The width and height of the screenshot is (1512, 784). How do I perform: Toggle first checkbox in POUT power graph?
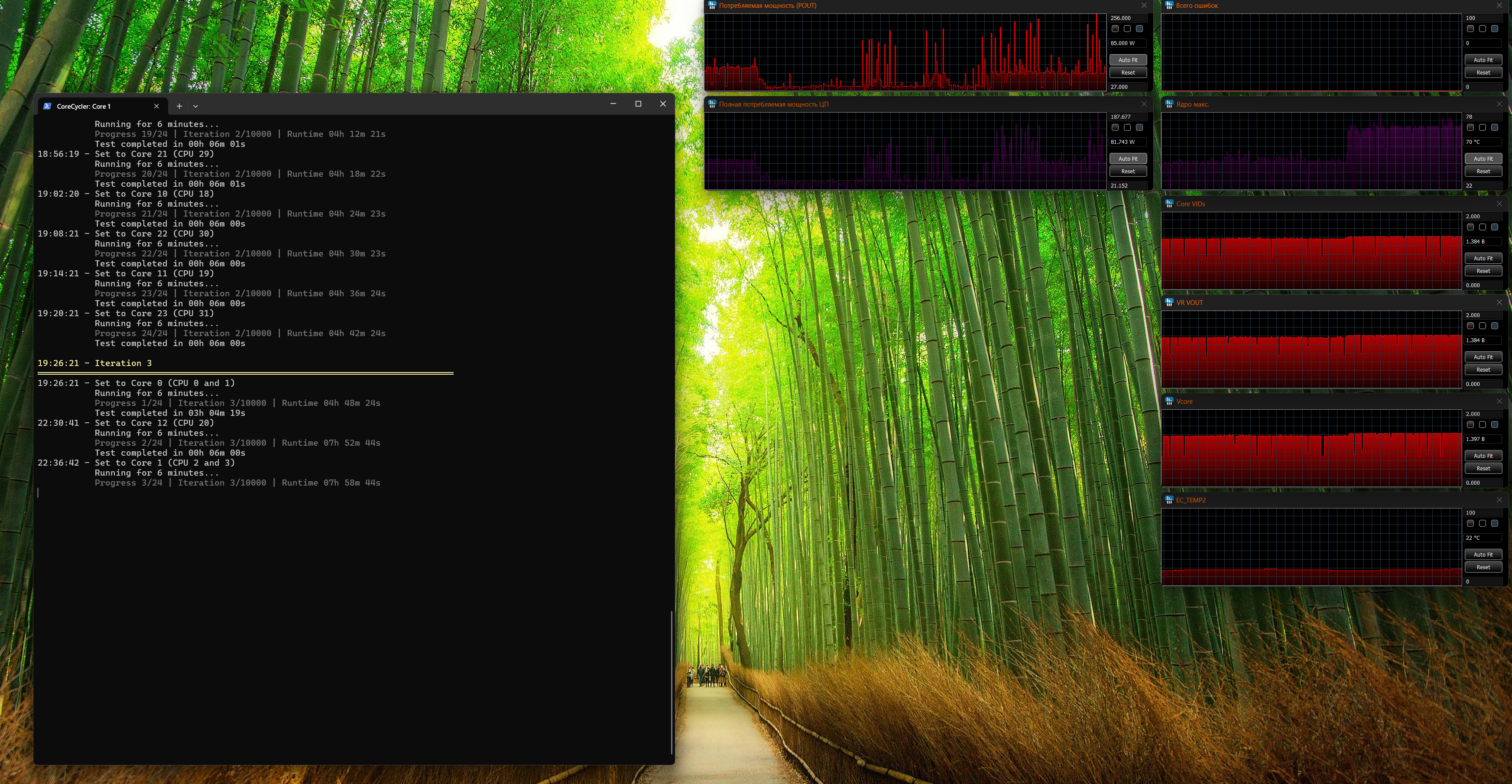1115,29
